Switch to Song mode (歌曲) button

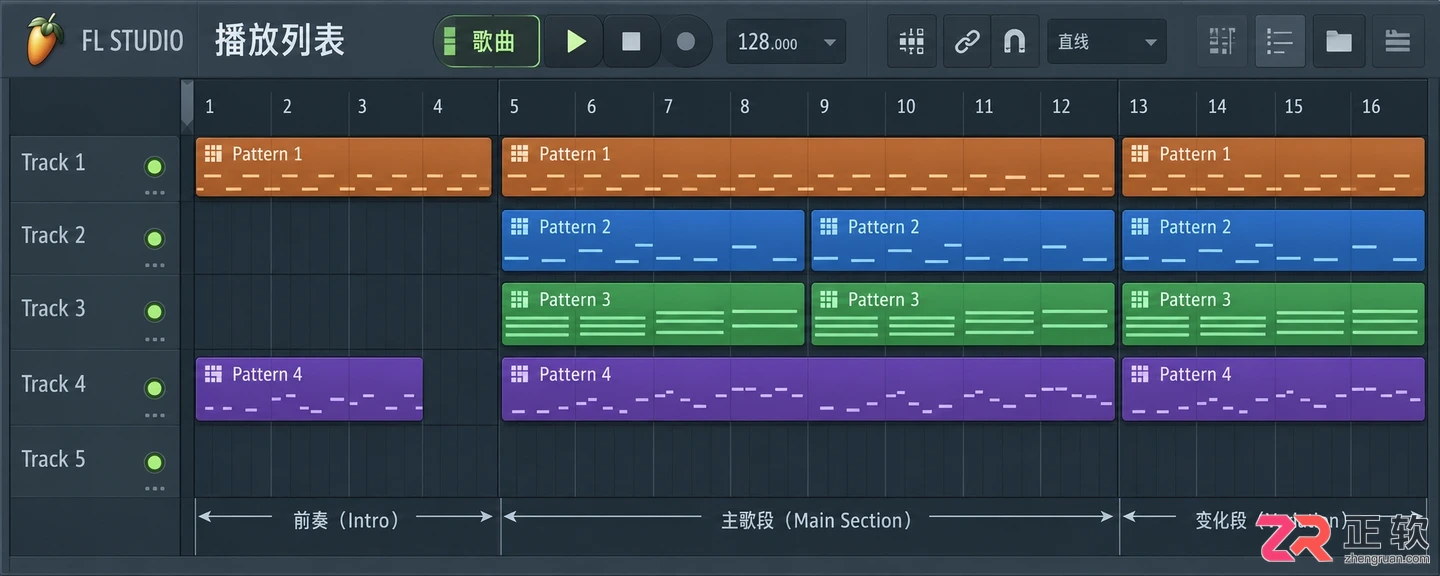(487, 41)
